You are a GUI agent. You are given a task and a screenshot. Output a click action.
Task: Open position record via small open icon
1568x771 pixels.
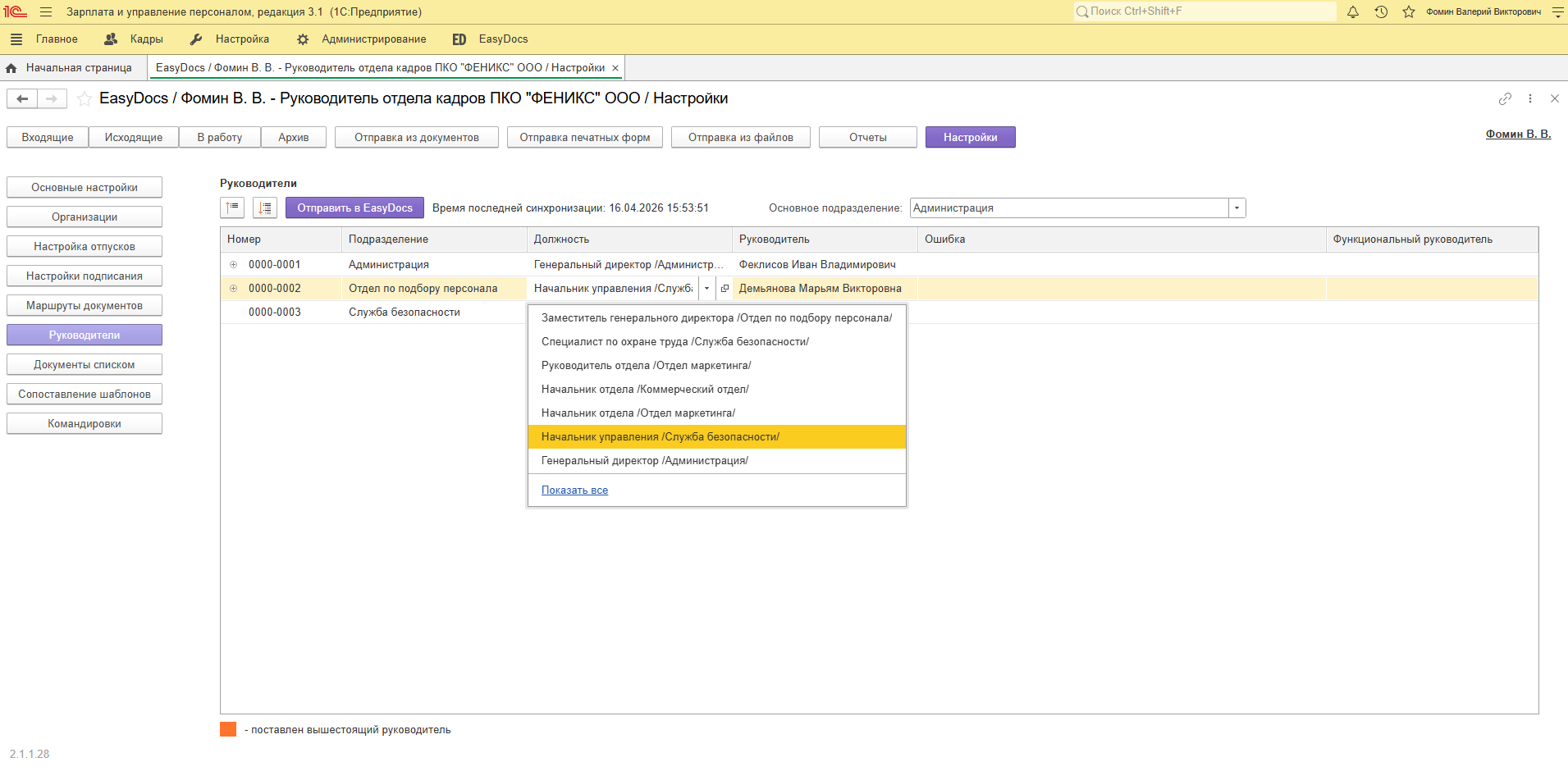(725, 289)
